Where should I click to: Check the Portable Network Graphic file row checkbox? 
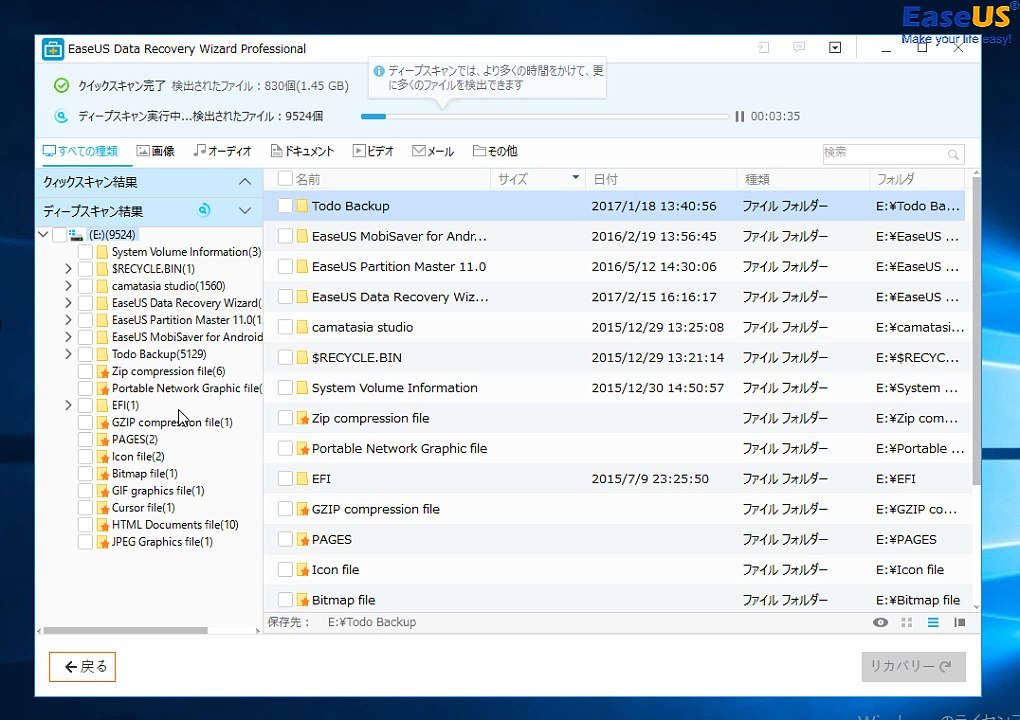(x=285, y=448)
